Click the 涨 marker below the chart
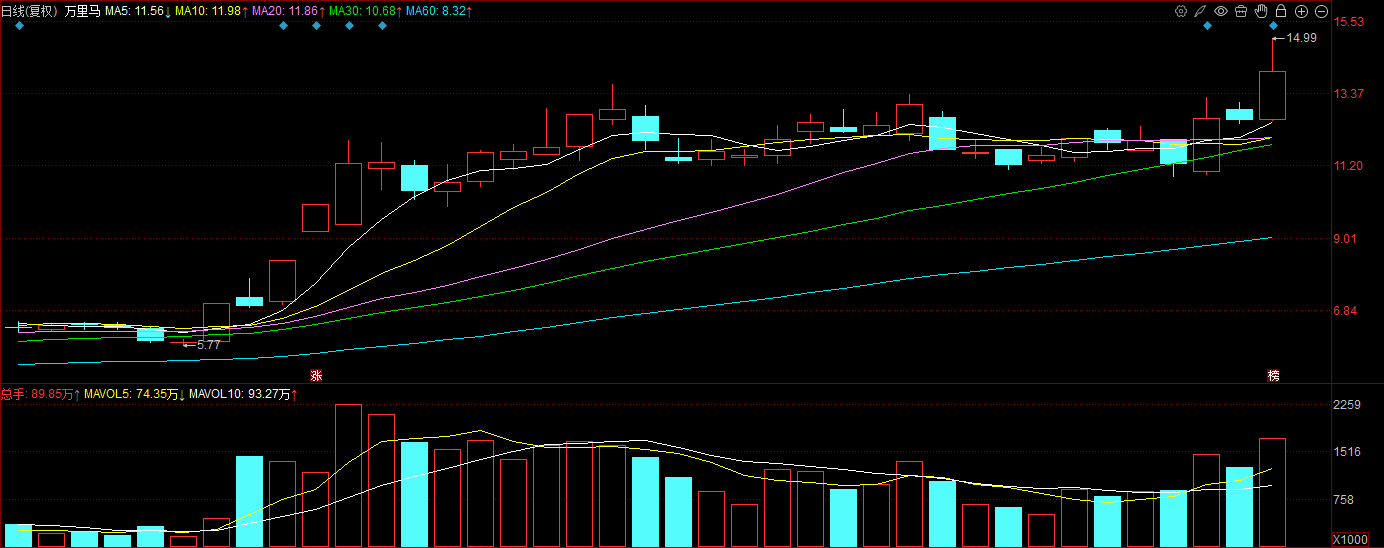This screenshot has height=548, width=1384. [x=316, y=376]
